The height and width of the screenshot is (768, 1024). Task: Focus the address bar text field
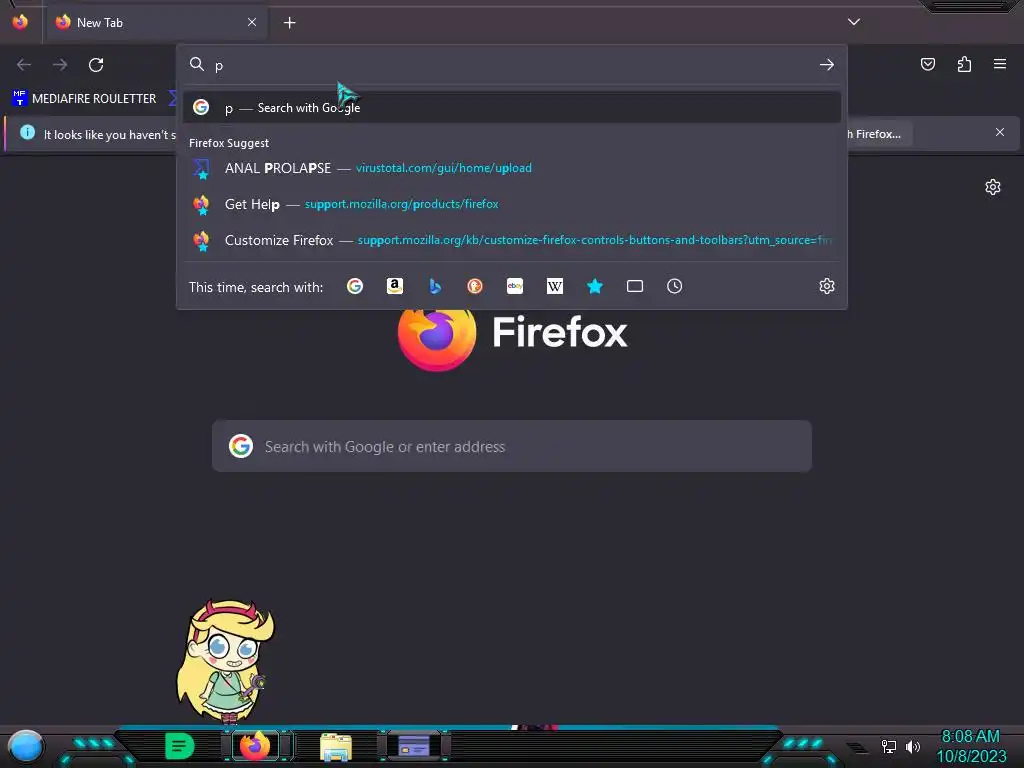[x=511, y=65]
